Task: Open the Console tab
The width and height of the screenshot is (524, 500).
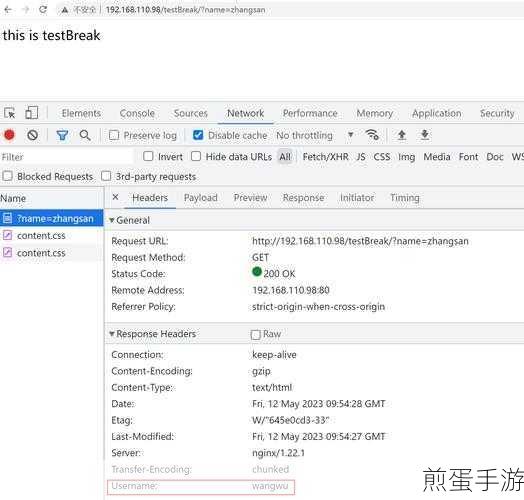Action: (137, 113)
